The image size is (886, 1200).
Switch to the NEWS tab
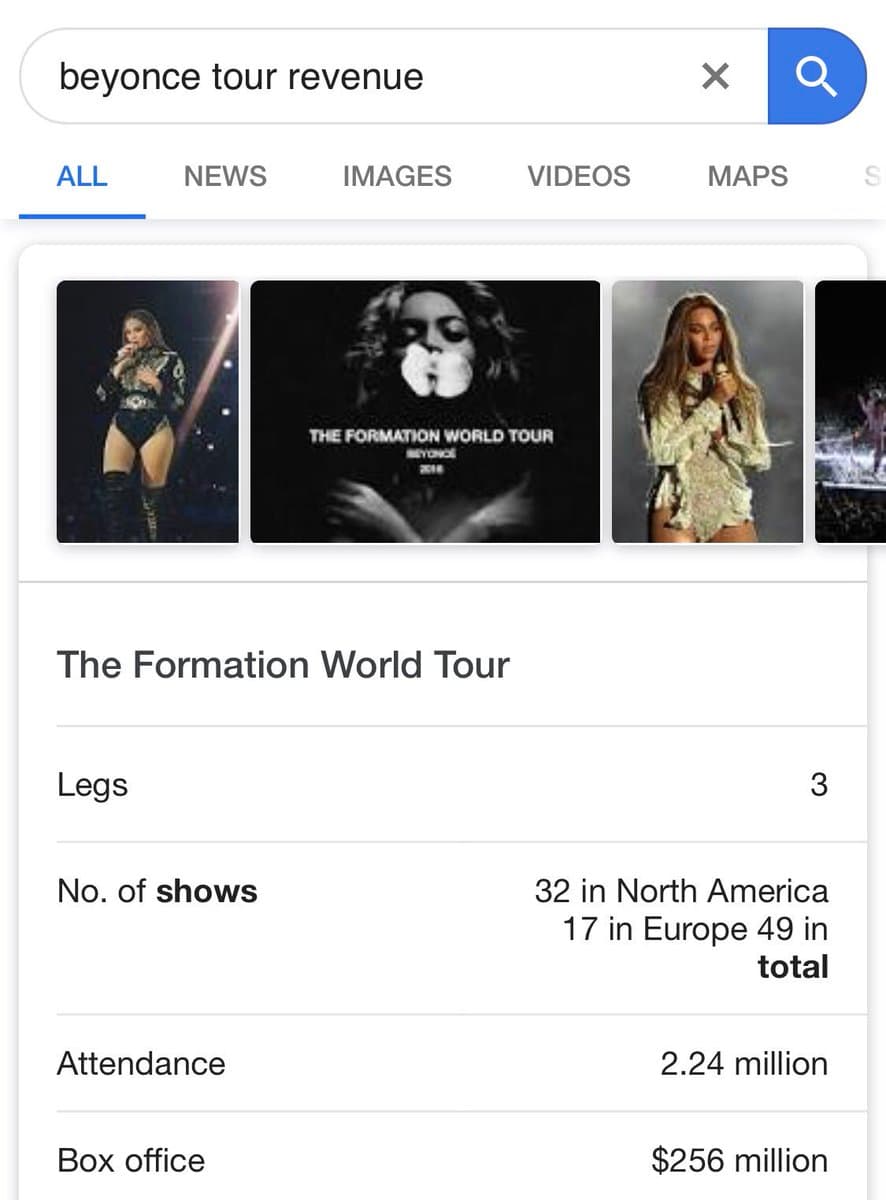tap(225, 177)
